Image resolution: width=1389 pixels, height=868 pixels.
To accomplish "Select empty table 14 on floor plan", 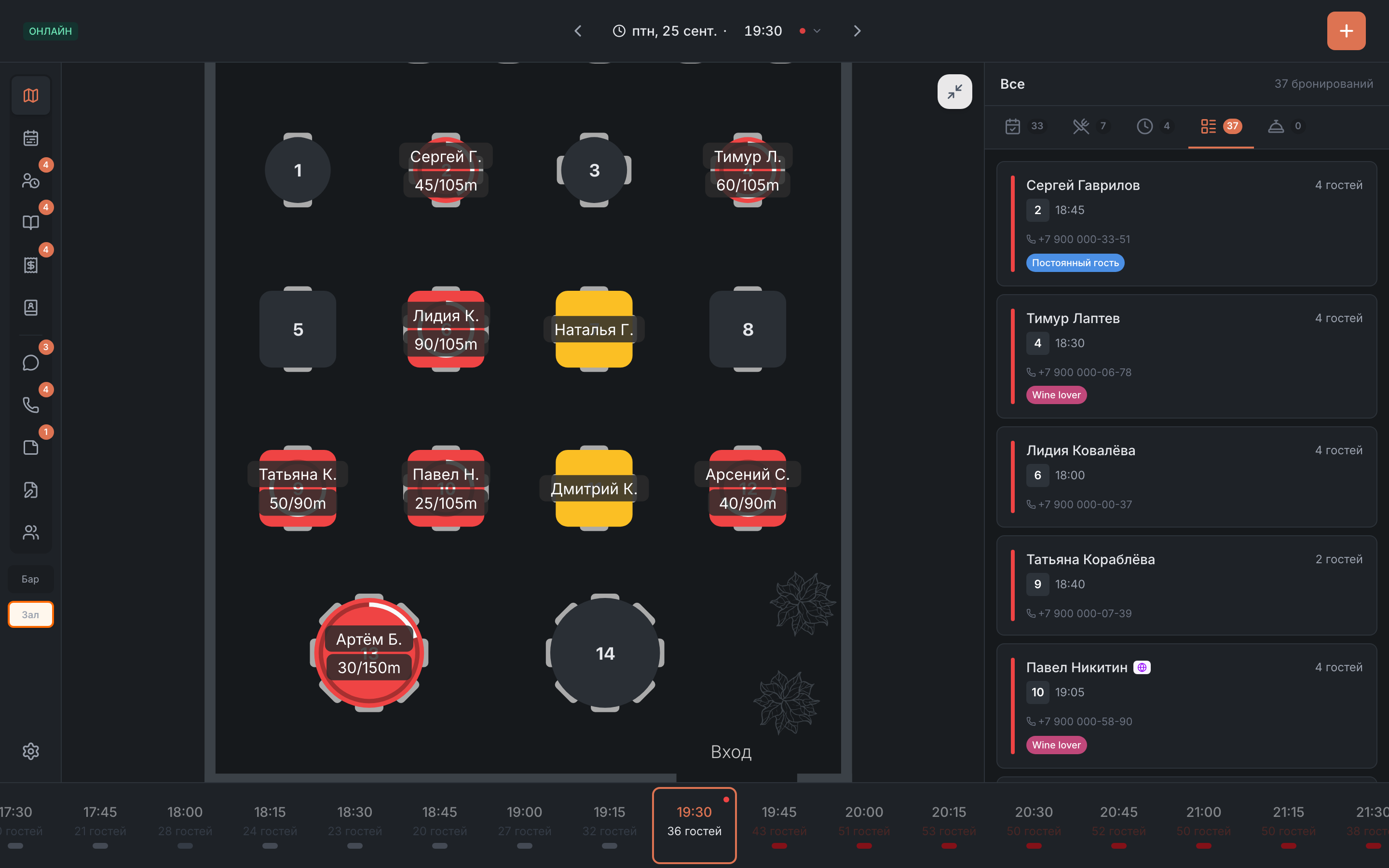I will click(605, 653).
